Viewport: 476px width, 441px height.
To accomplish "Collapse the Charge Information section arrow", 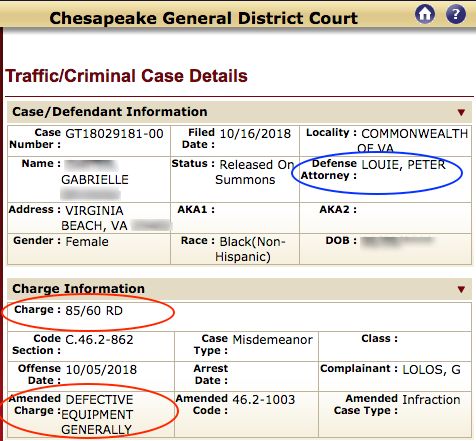I will pos(461,289).
